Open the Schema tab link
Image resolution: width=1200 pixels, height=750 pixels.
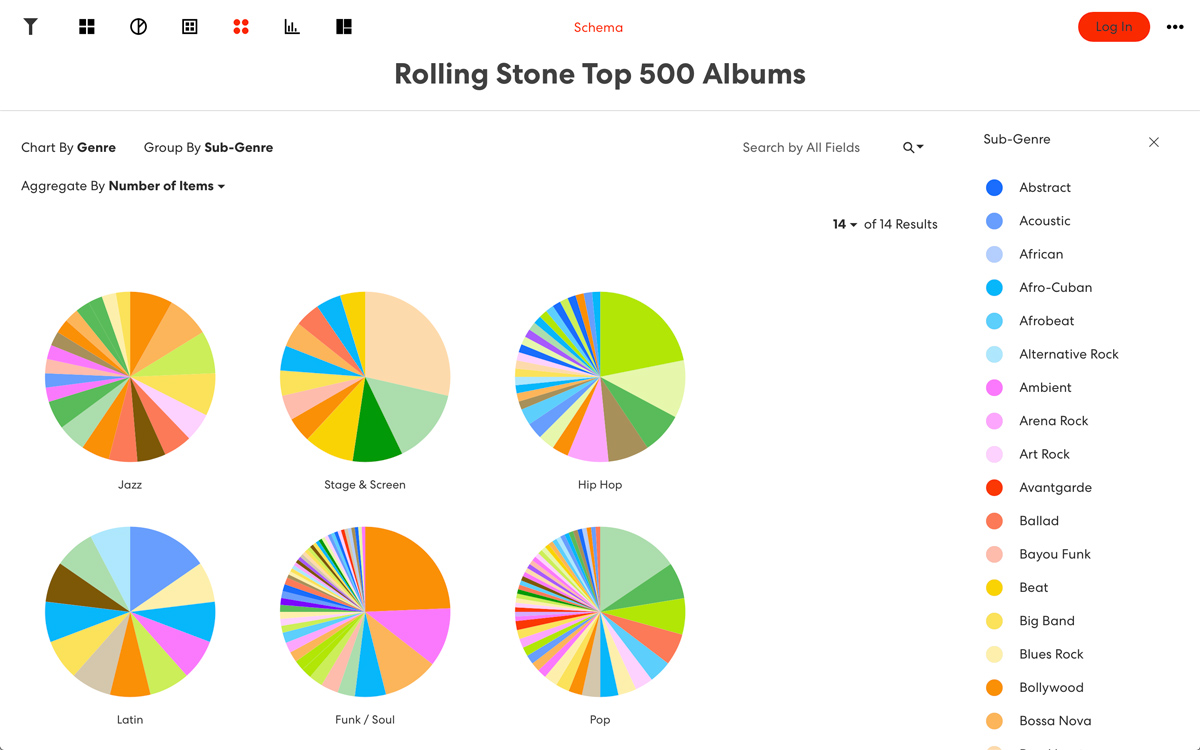click(598, 27)
